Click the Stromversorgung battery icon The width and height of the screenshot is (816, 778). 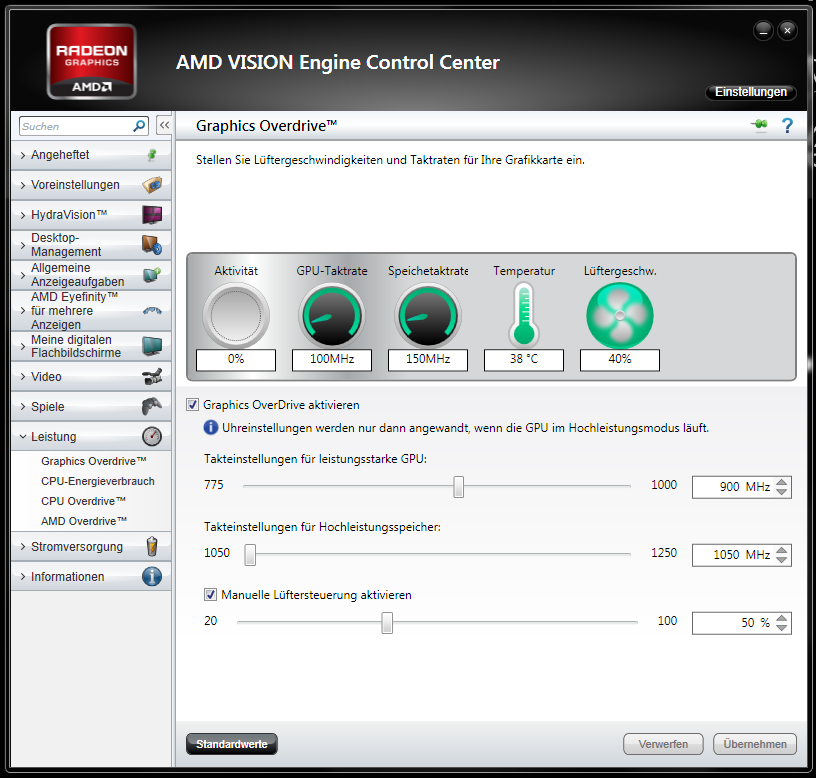151,546
